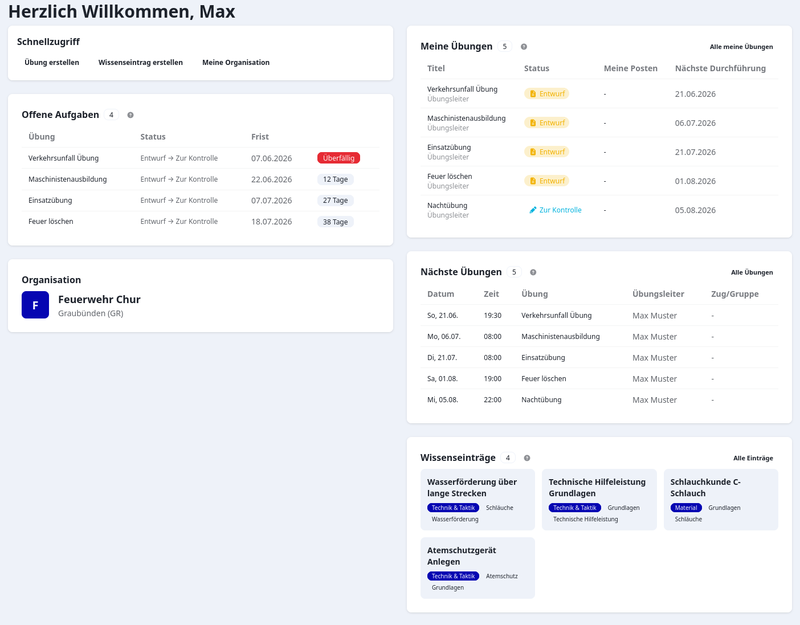Click the Feuerwehr Chur organisation F avatar

tap(35, 305)
